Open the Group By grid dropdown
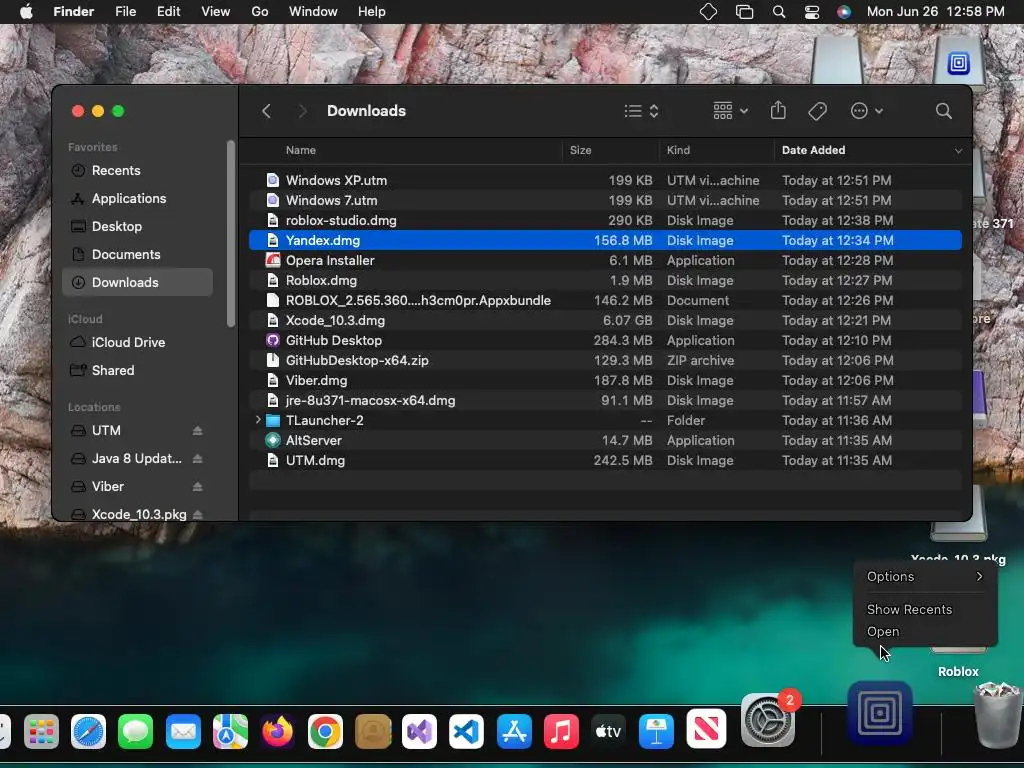This screenshot has width=1024, height=768. (x=730, y=111)
